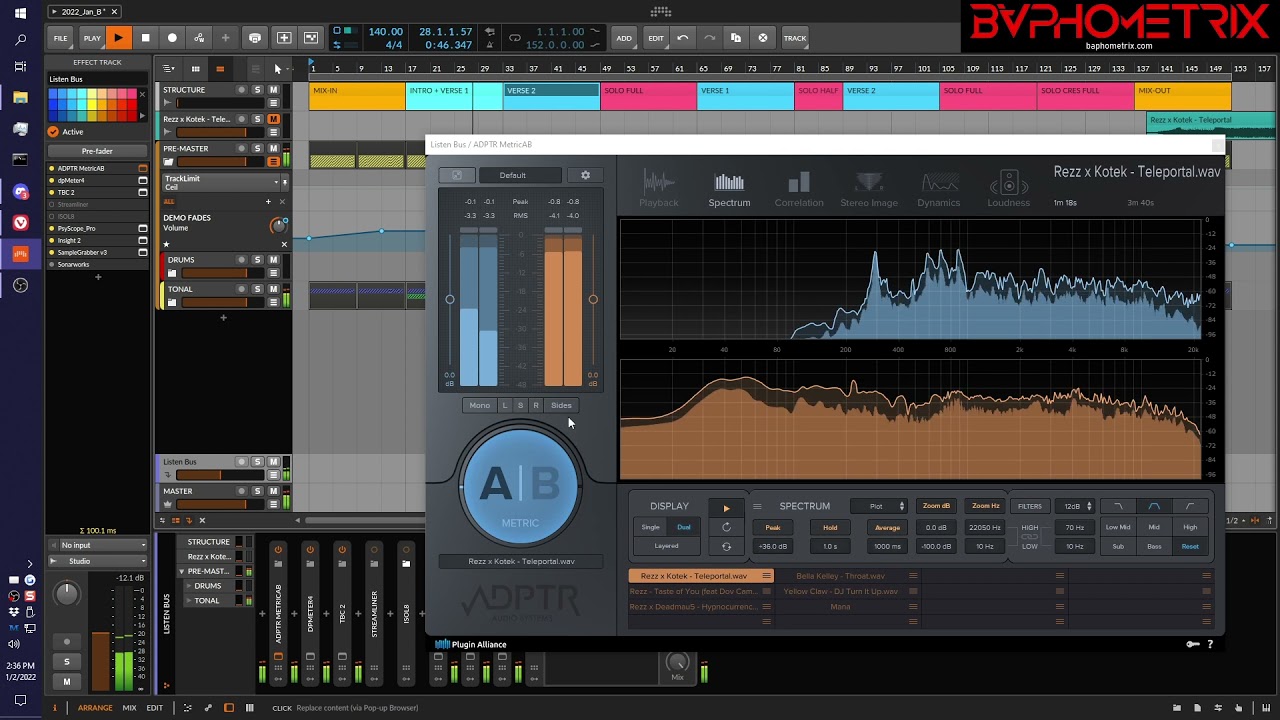Mute the Rezz x Kotek track

[x=273, y=119]
